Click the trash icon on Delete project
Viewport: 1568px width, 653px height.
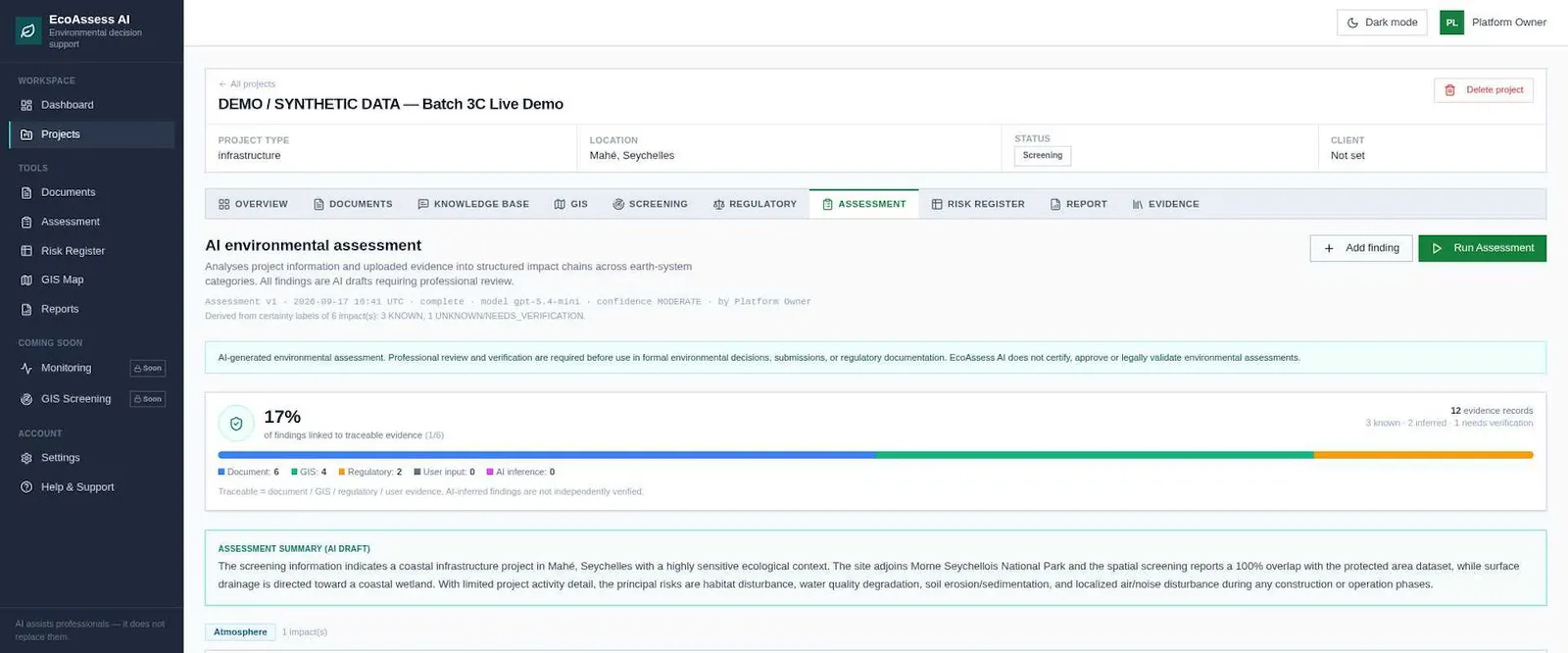(x=1450, y=90)
